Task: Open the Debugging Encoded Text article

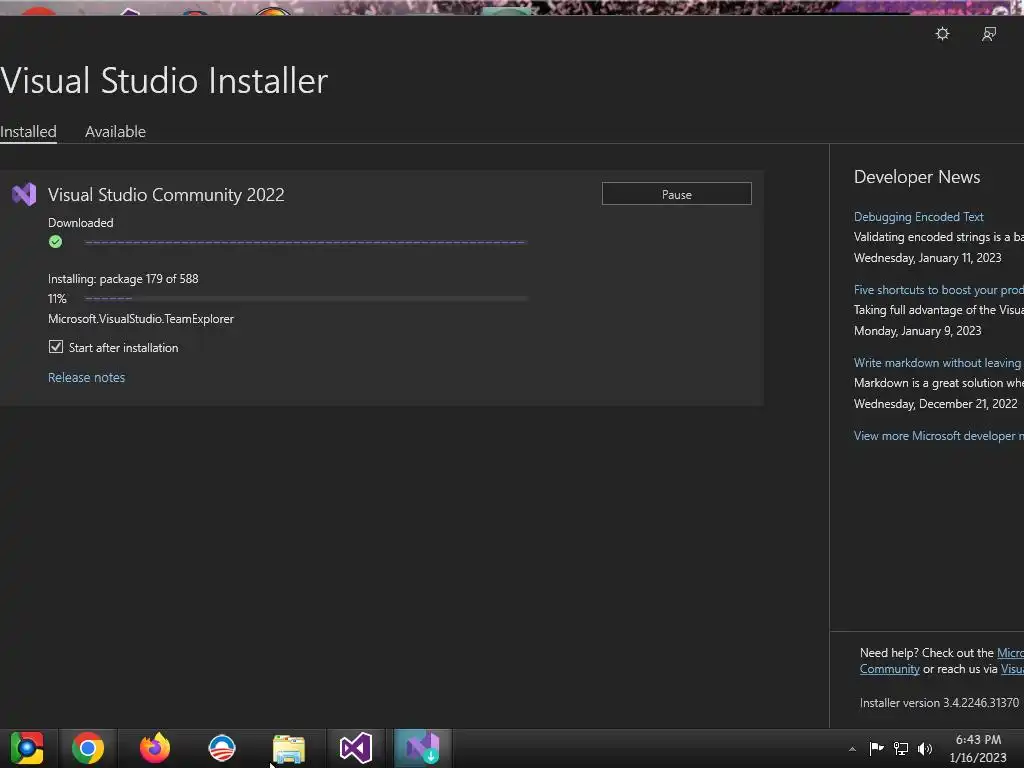Action: click(x=918, y=217)
